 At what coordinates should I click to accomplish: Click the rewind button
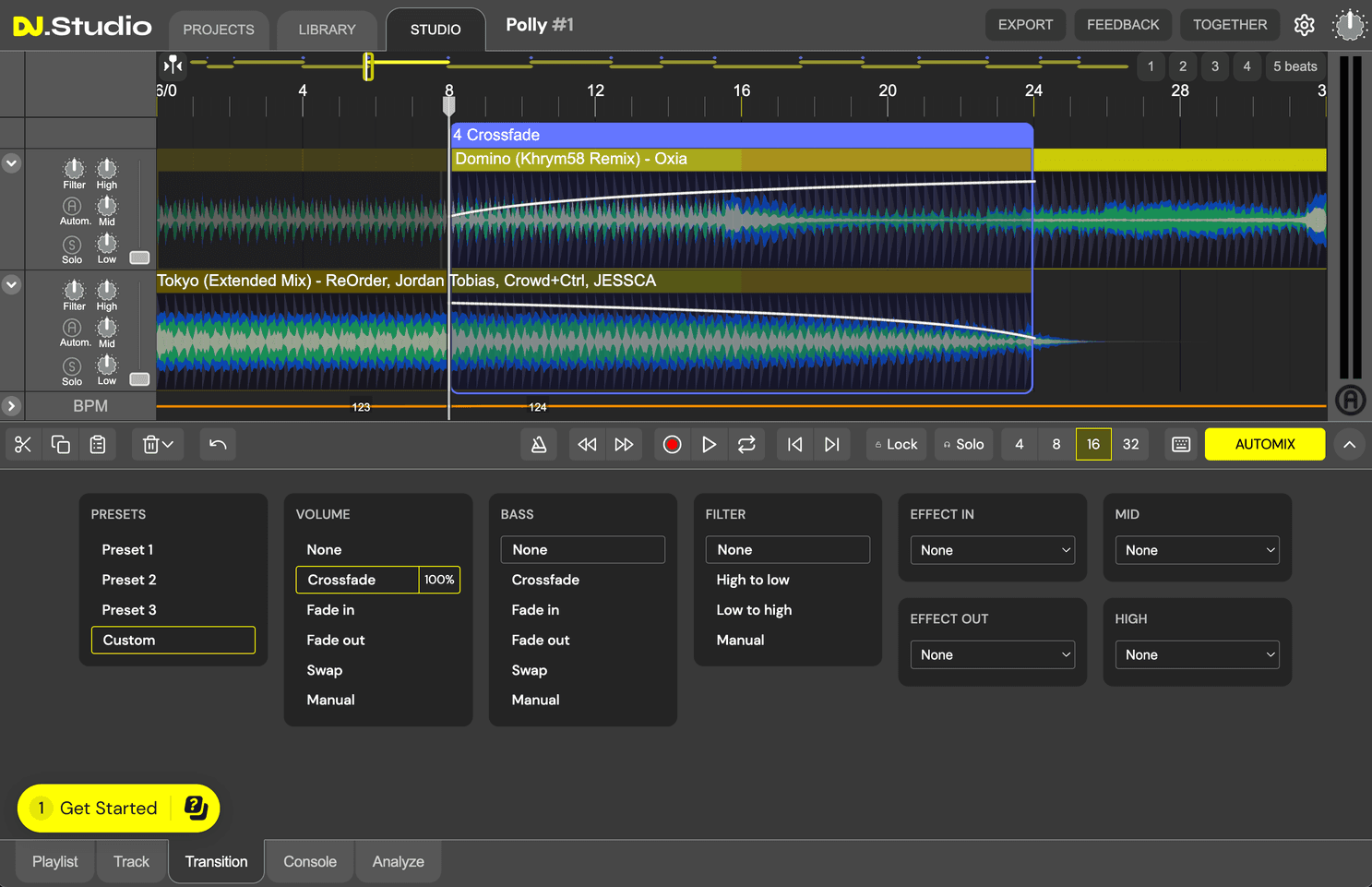click(587, 445)
